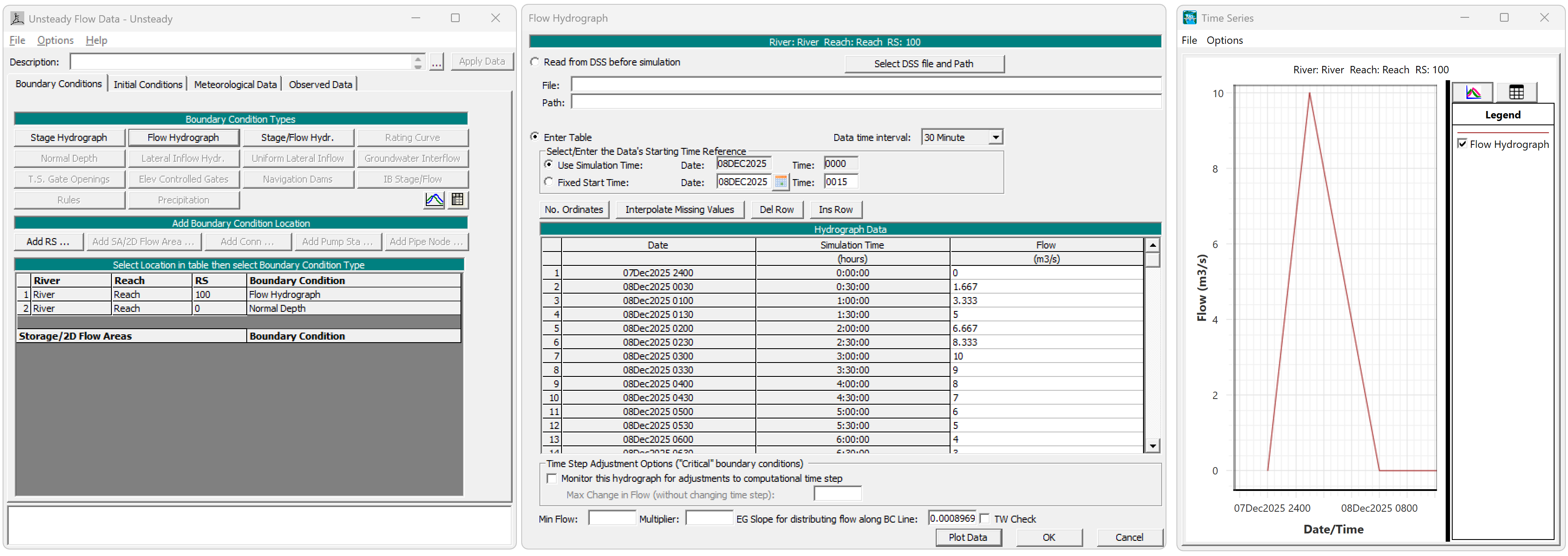Click the Add RS ... button
Image resolution: width=1568 pixels, height=556 pixels.
tap(48, 242)
